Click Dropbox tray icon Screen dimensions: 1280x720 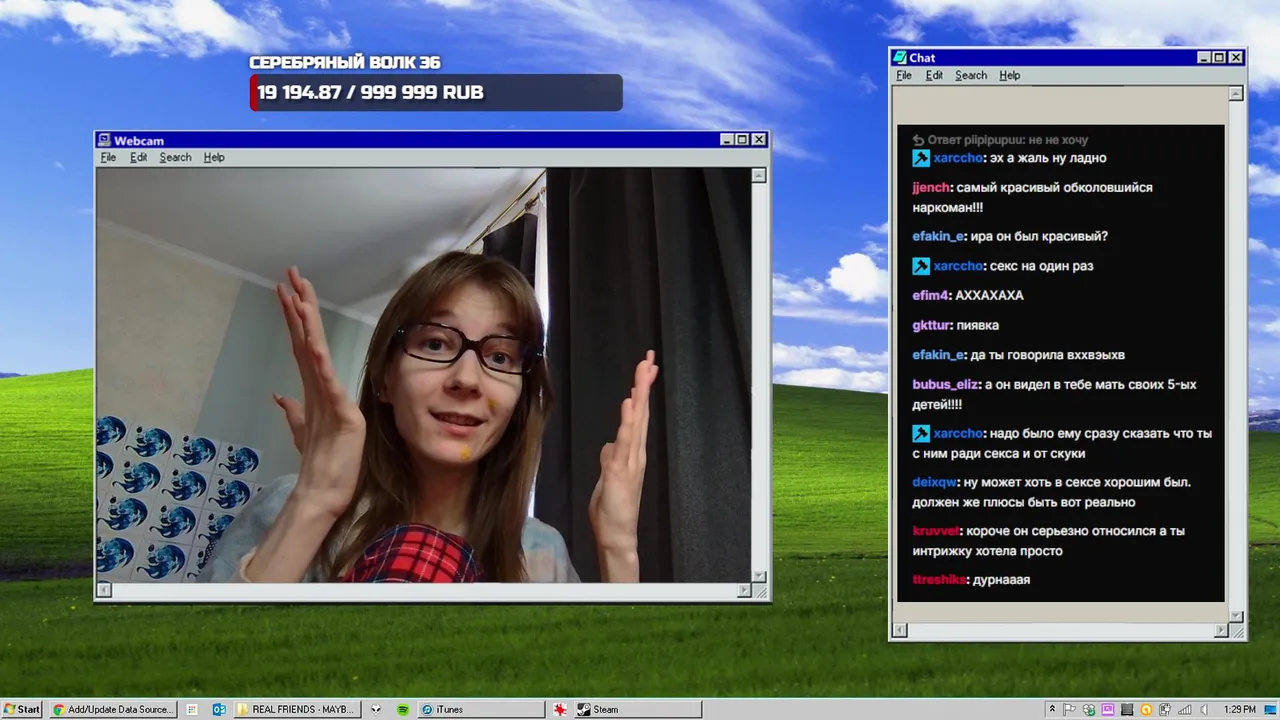pos(1089,709)
